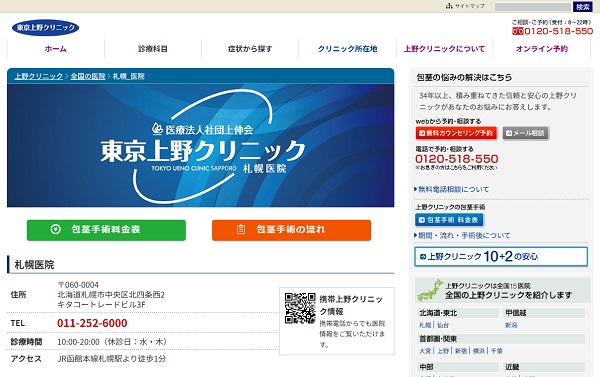Open the 上野クリニックについて menu item
Image resolution: width=600 pixels, height=377 pixels.
445,49
